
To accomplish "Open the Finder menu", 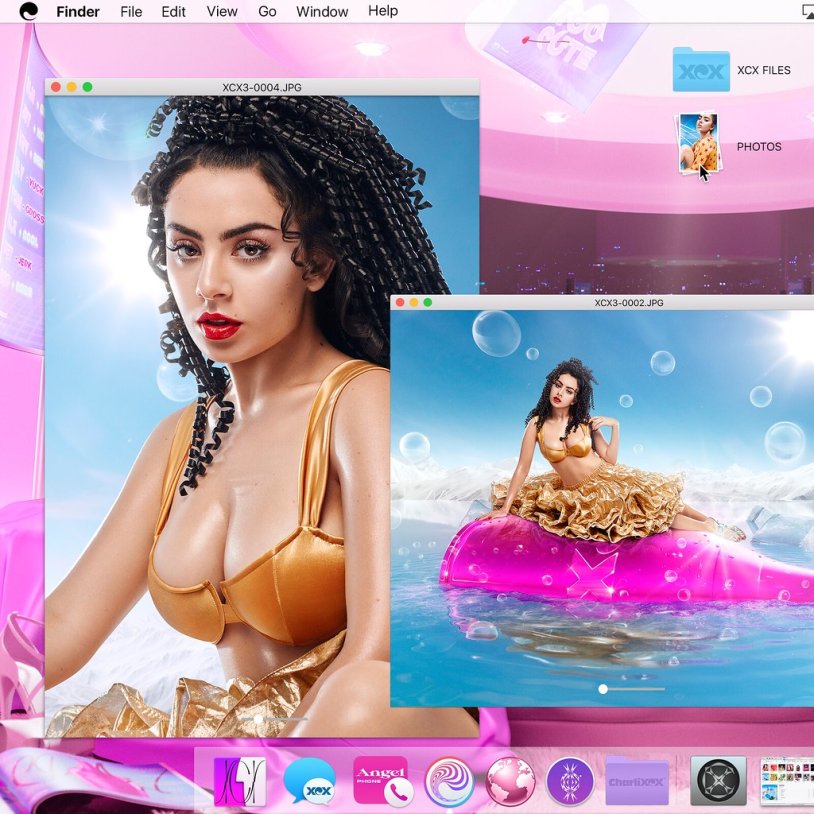I will 78,11.
